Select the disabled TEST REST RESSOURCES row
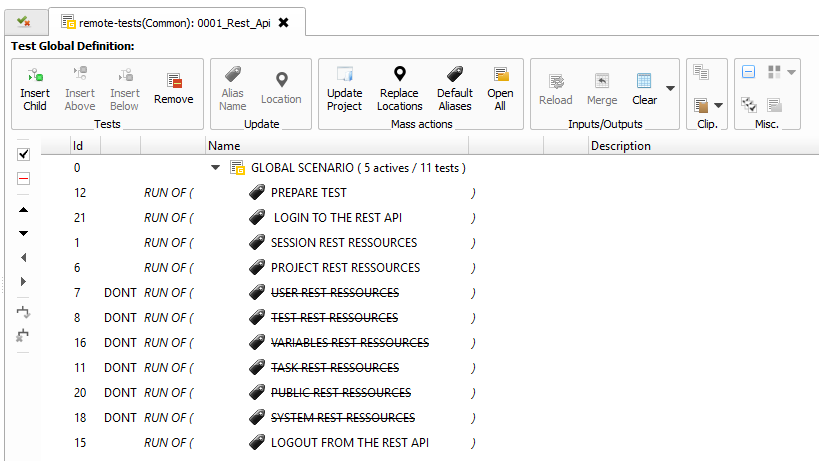Image resolution: width=819 pixels, height=461 pixels. point(430,318)
